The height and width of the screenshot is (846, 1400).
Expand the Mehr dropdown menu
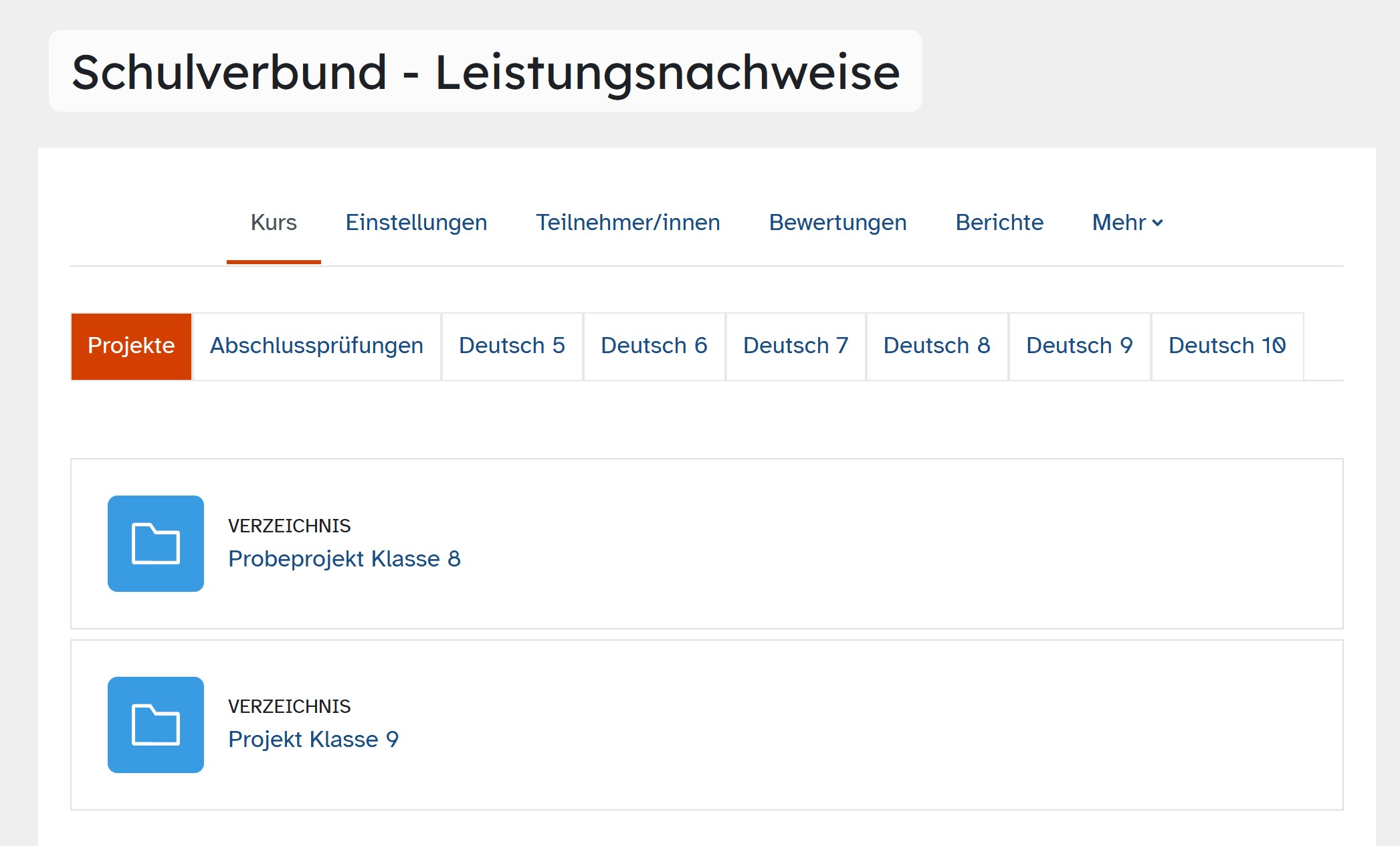[x=1128, y=223]
